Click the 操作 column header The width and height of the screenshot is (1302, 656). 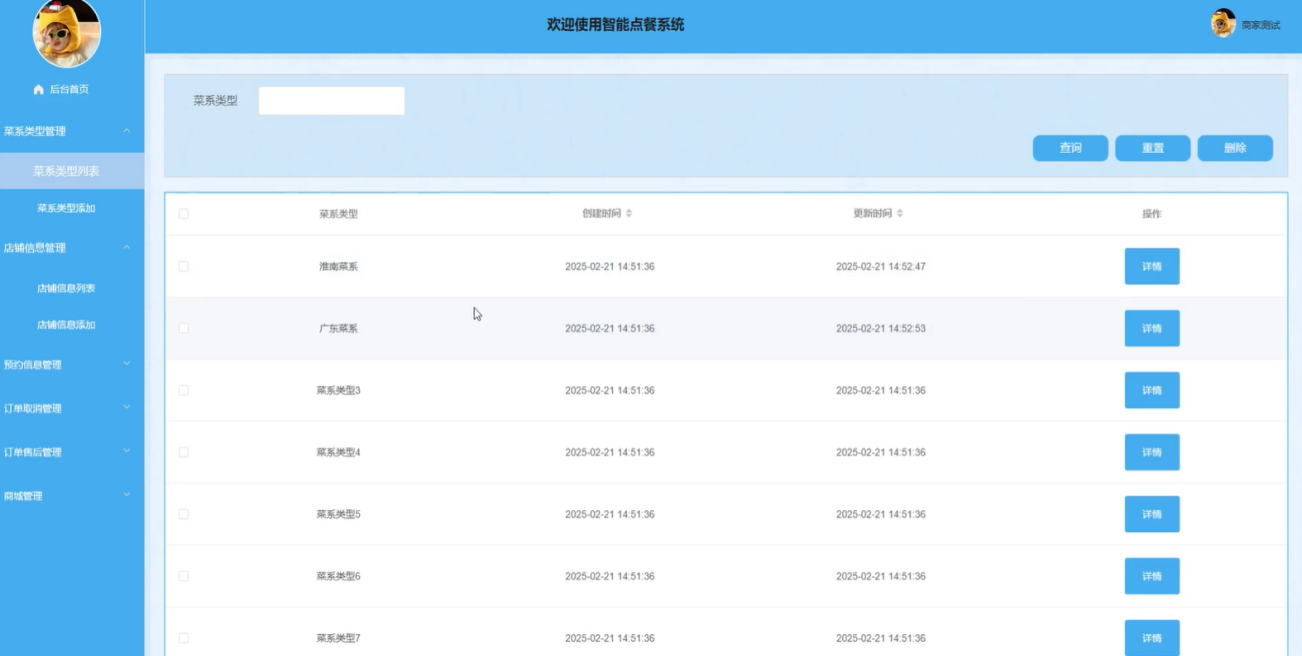pos(1152,214)
